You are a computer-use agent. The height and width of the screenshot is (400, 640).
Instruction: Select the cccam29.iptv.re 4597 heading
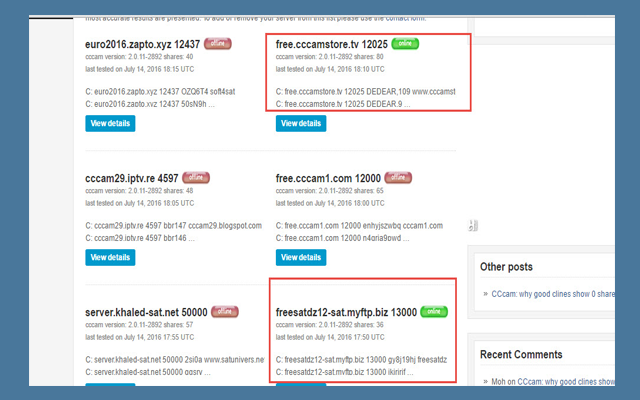point(131,178)
